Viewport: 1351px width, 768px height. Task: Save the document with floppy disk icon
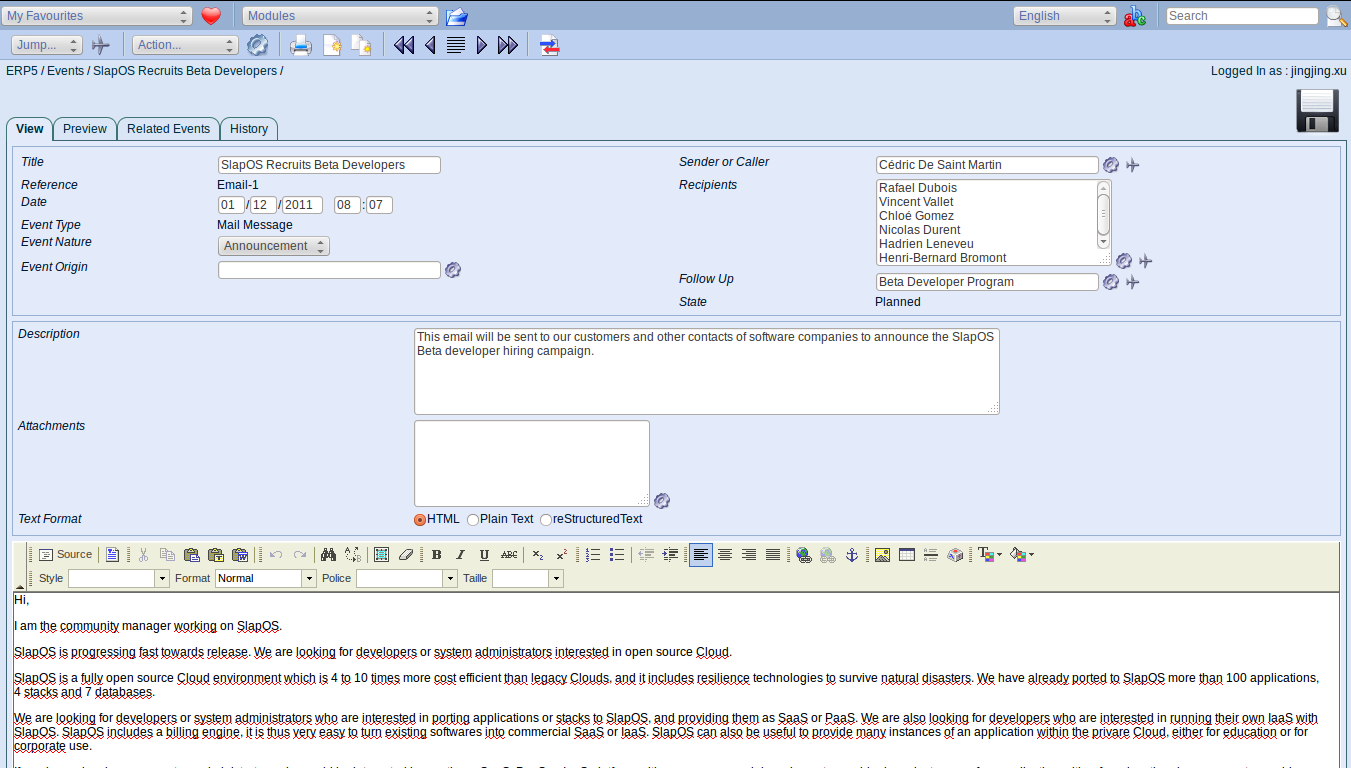click(1318, 110)
